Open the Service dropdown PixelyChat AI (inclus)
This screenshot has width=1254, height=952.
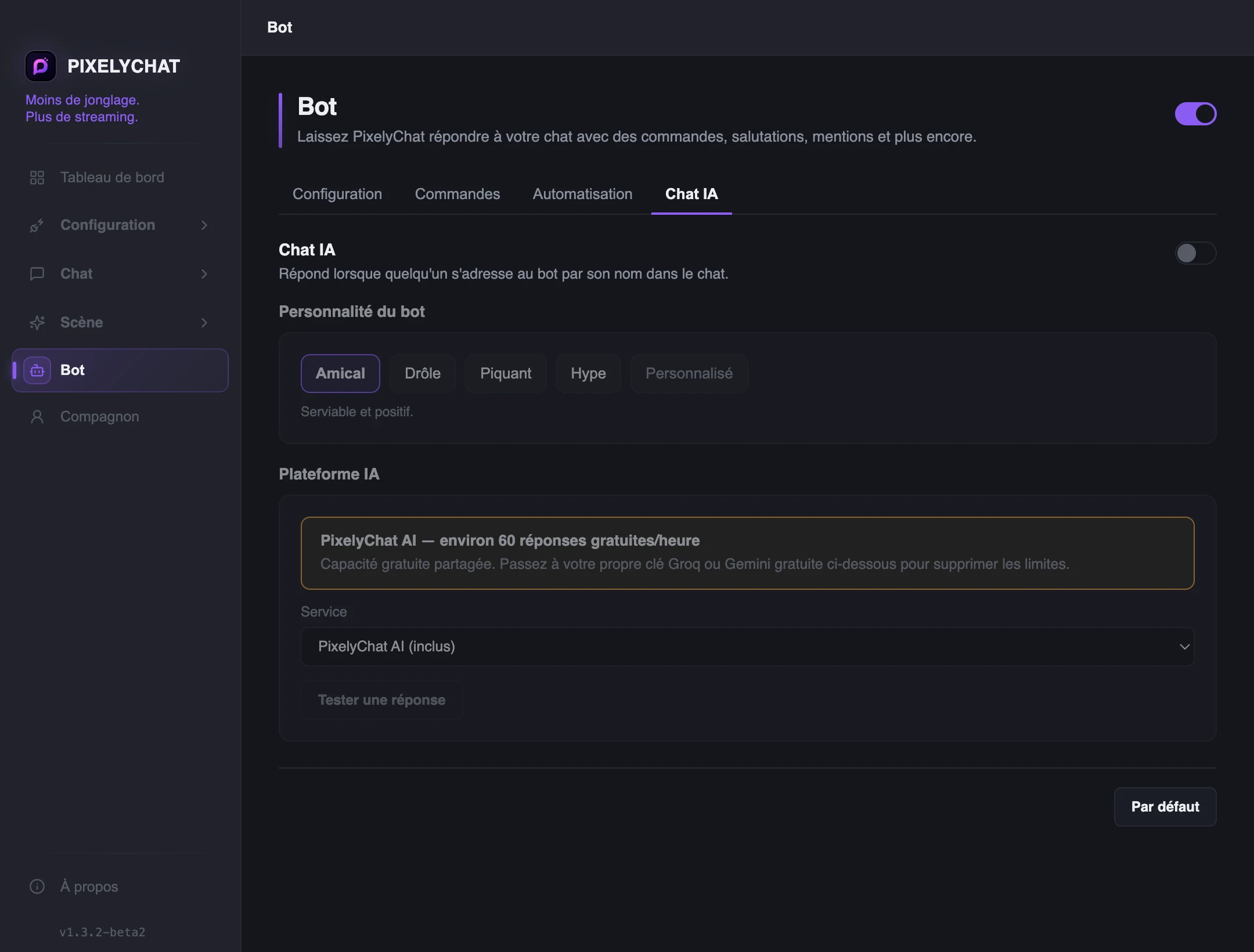point(747,647)
